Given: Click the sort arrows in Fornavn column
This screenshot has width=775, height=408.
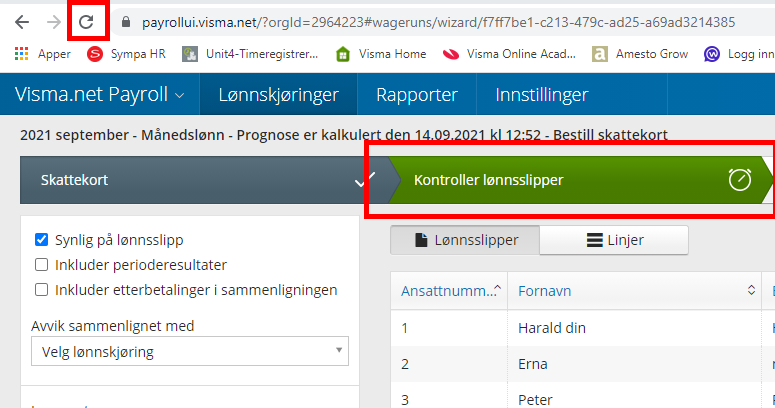Looking at the screenshot, I should (751, 290).
